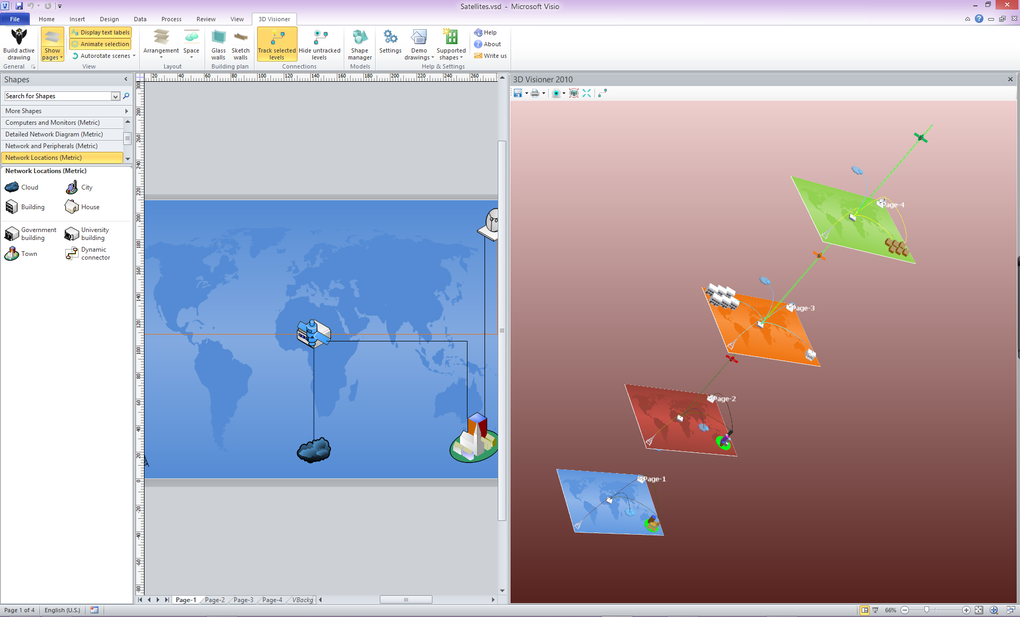Open the Supported shapes dropdown
The height and width of the screenshot is (617, 1020).
click(x=451, y=44)
